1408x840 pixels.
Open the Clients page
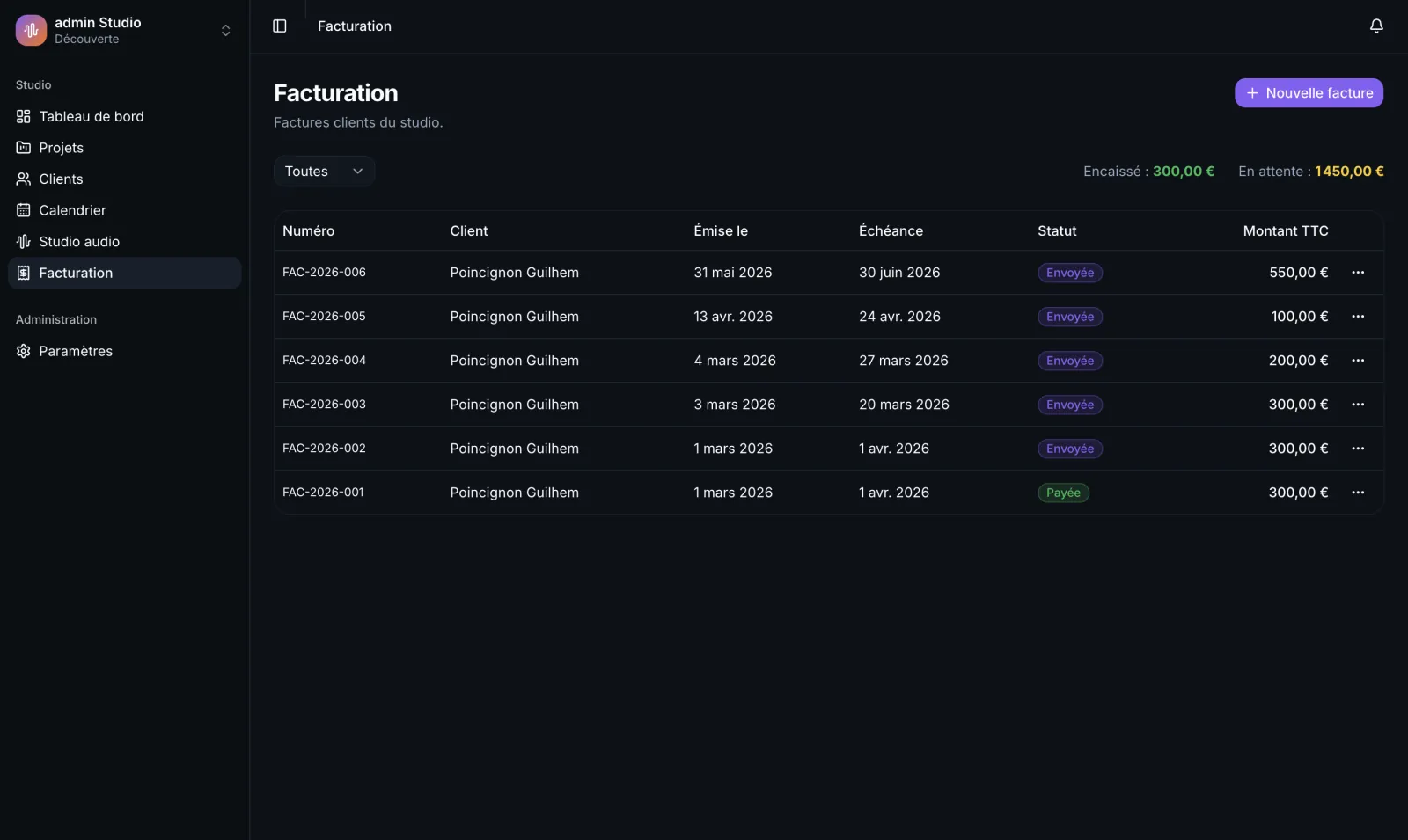[x=124, y=179]
